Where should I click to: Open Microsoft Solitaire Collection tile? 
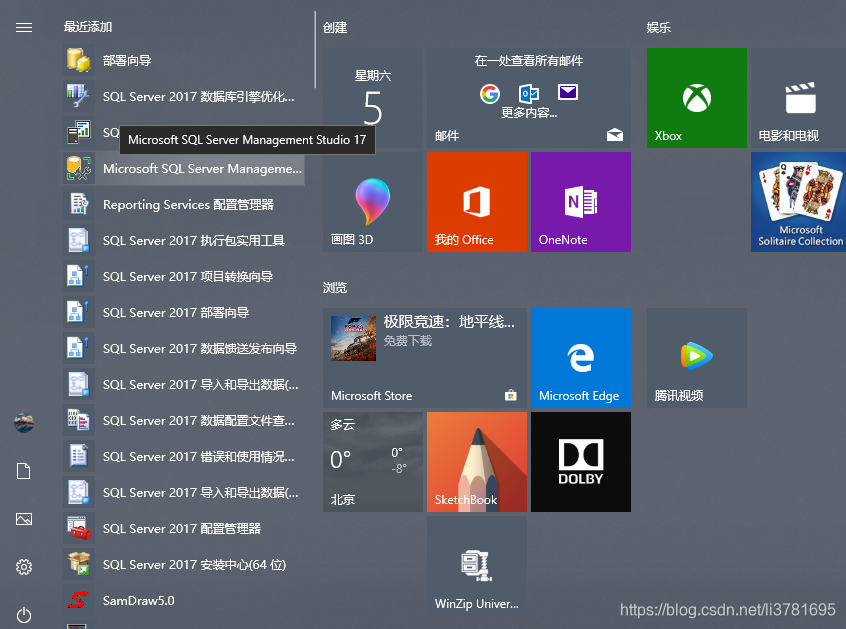coord(799,202)
